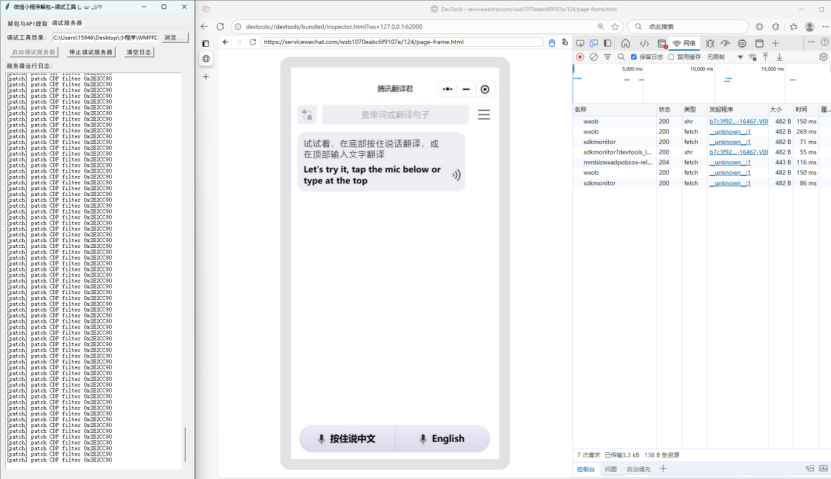The height and width of the screenshot is (479, 831).
Task: Open the Elements tab code icon
Action: (644, 43)
